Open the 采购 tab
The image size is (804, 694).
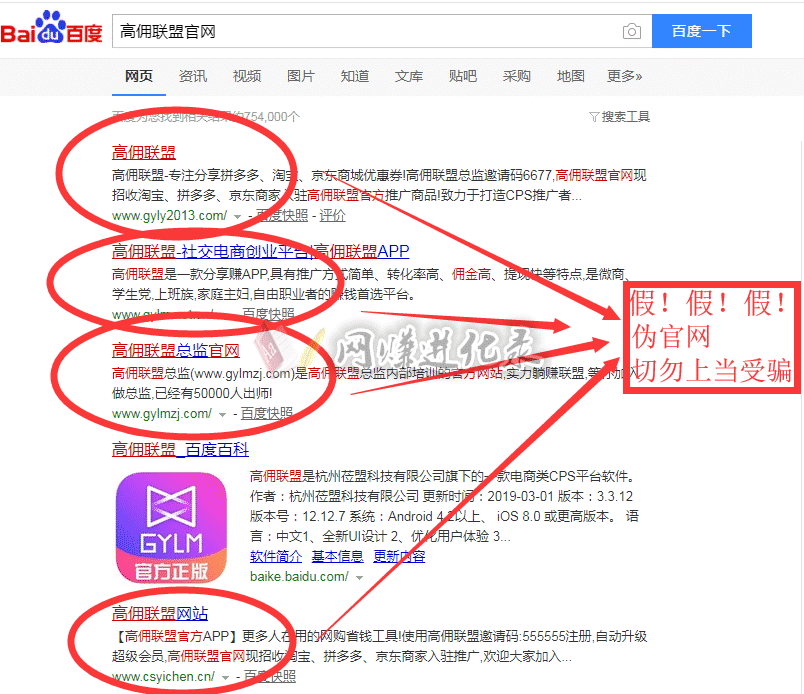point(516,76)
